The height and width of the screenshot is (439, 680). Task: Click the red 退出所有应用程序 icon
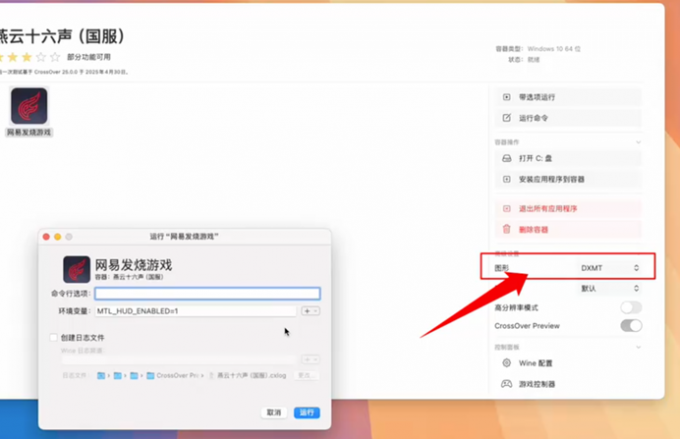(x=506, y=209)
